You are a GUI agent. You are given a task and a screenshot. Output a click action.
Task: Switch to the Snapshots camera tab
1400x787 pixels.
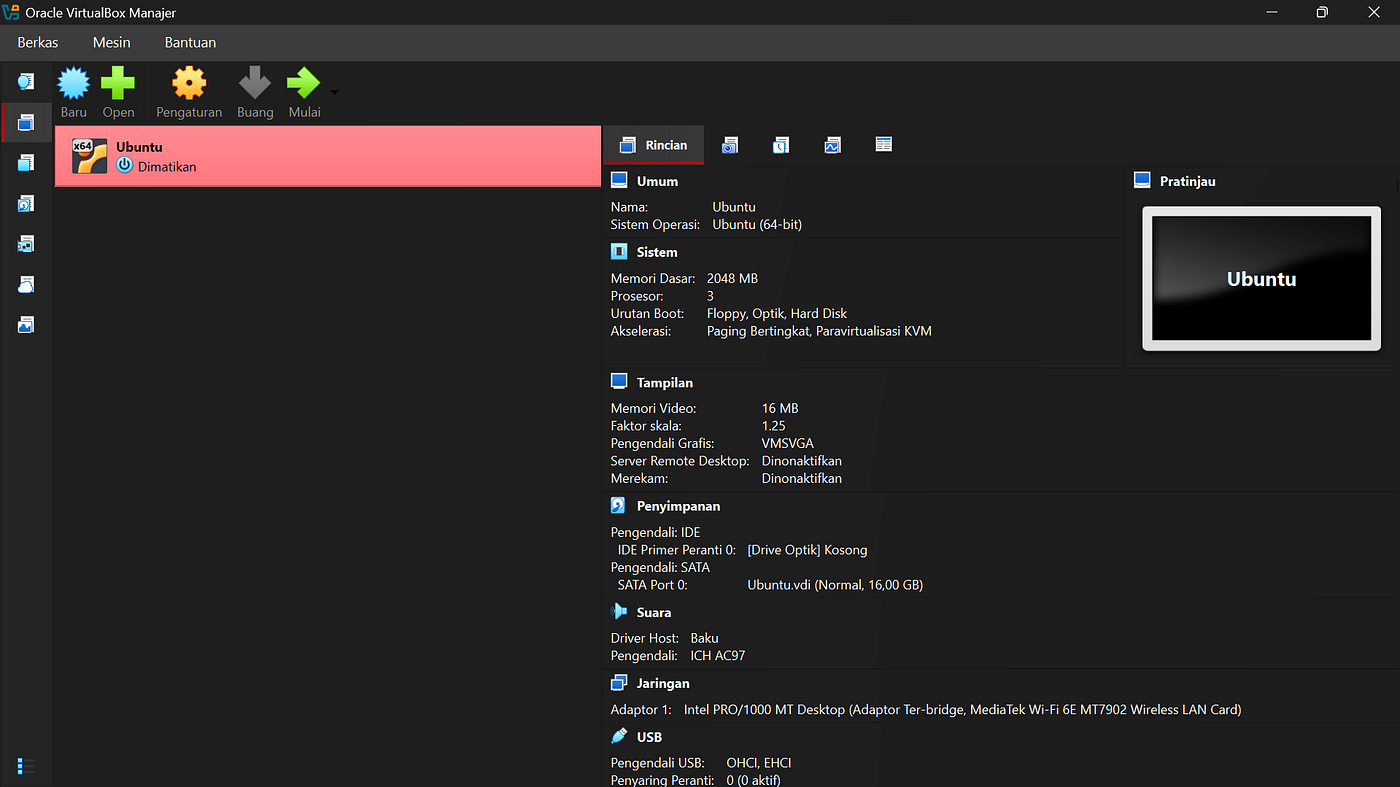click(730, 145)
